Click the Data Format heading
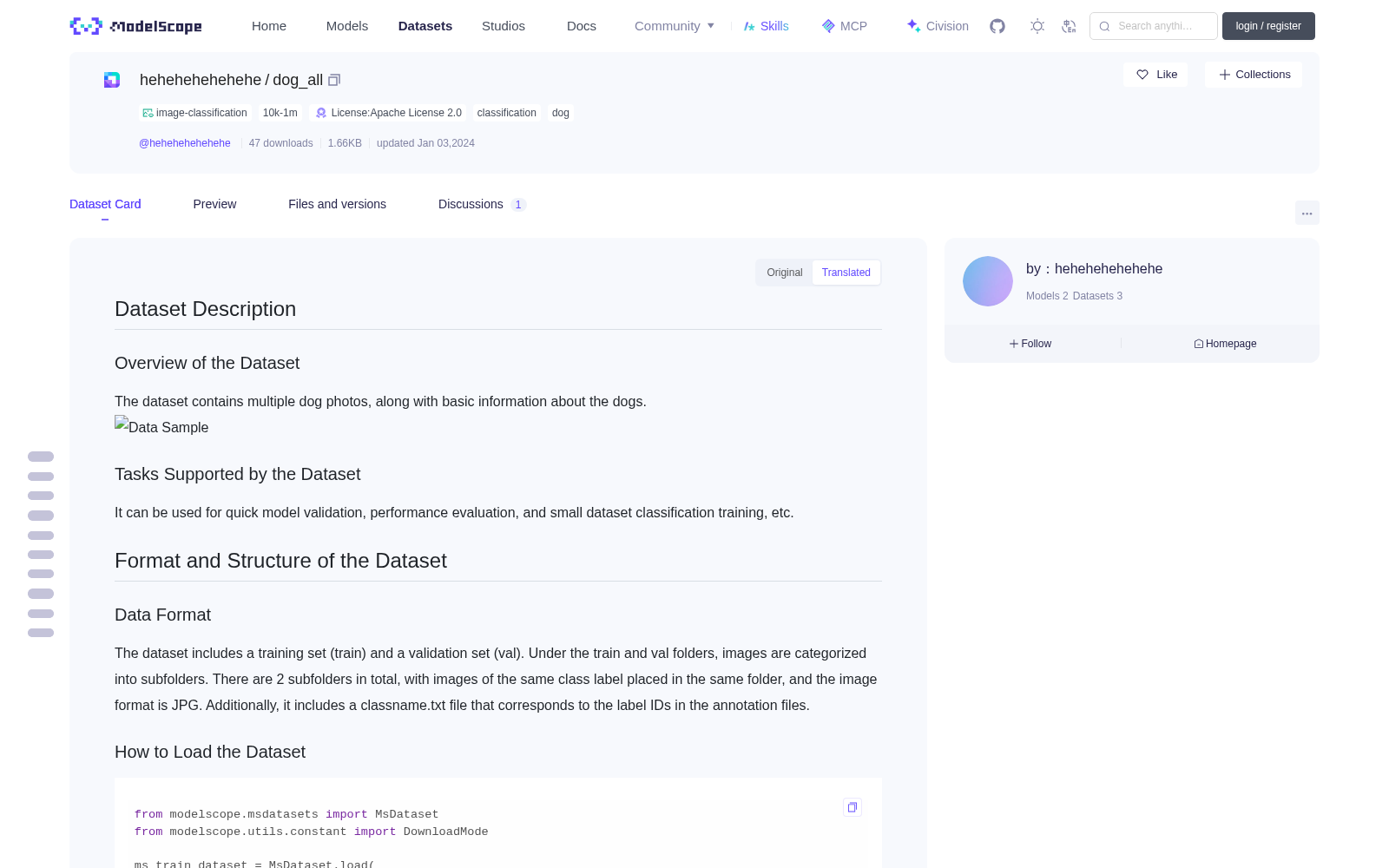 [162, 615]
